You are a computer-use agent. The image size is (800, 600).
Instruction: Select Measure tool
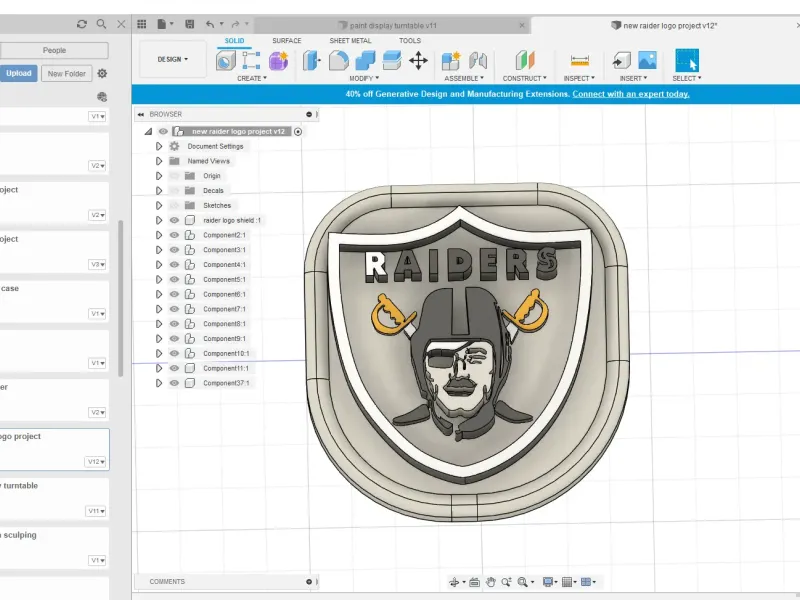coord(580,61)
